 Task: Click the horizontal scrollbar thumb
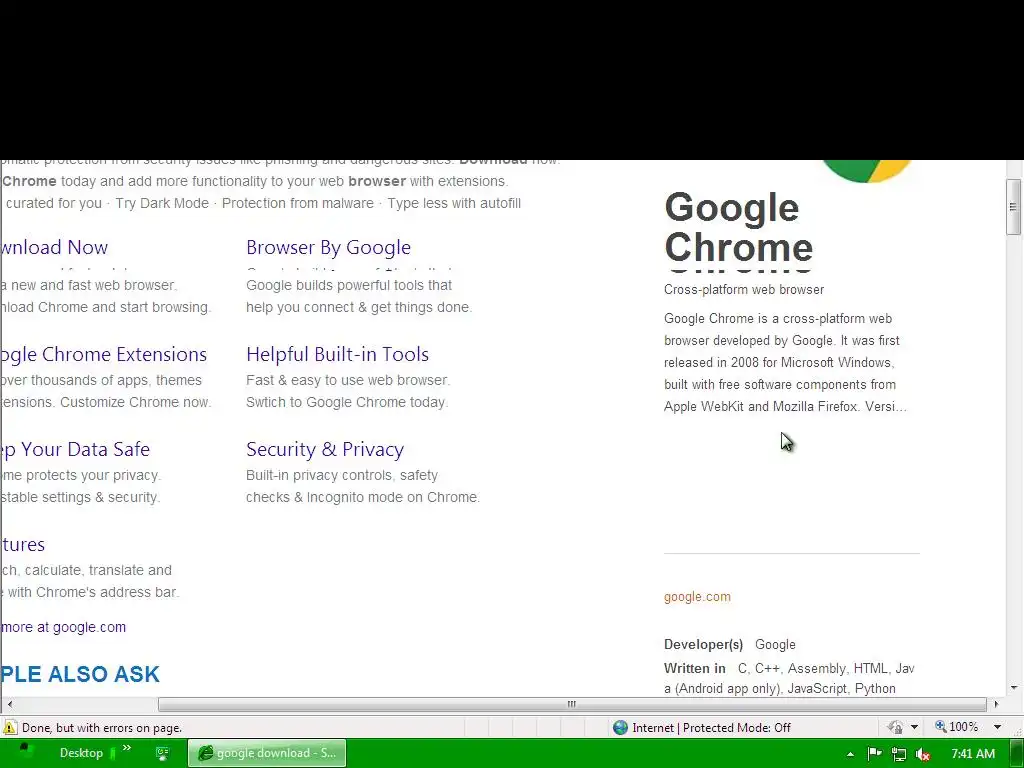pyautogui.click(x=572, y=704)
